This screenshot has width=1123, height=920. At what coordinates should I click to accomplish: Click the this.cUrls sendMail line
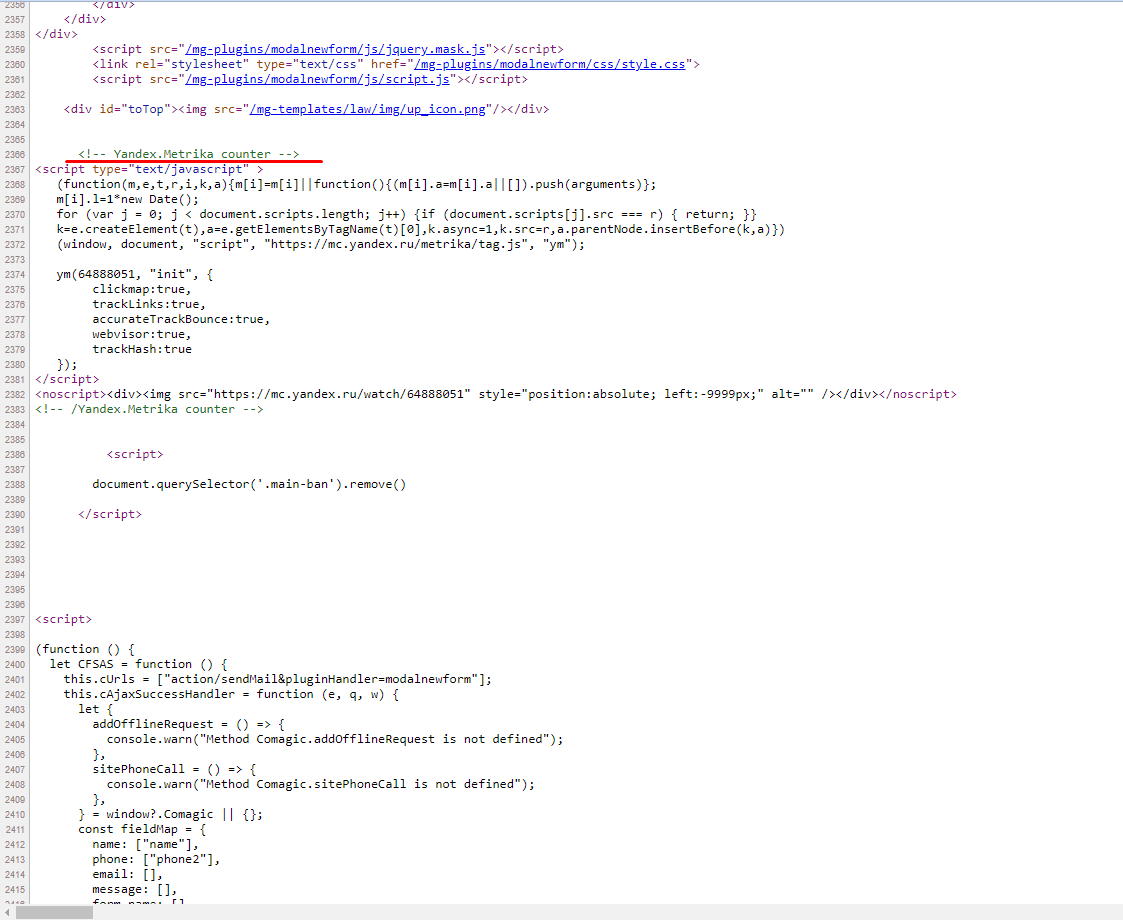[x=278, y=679]
